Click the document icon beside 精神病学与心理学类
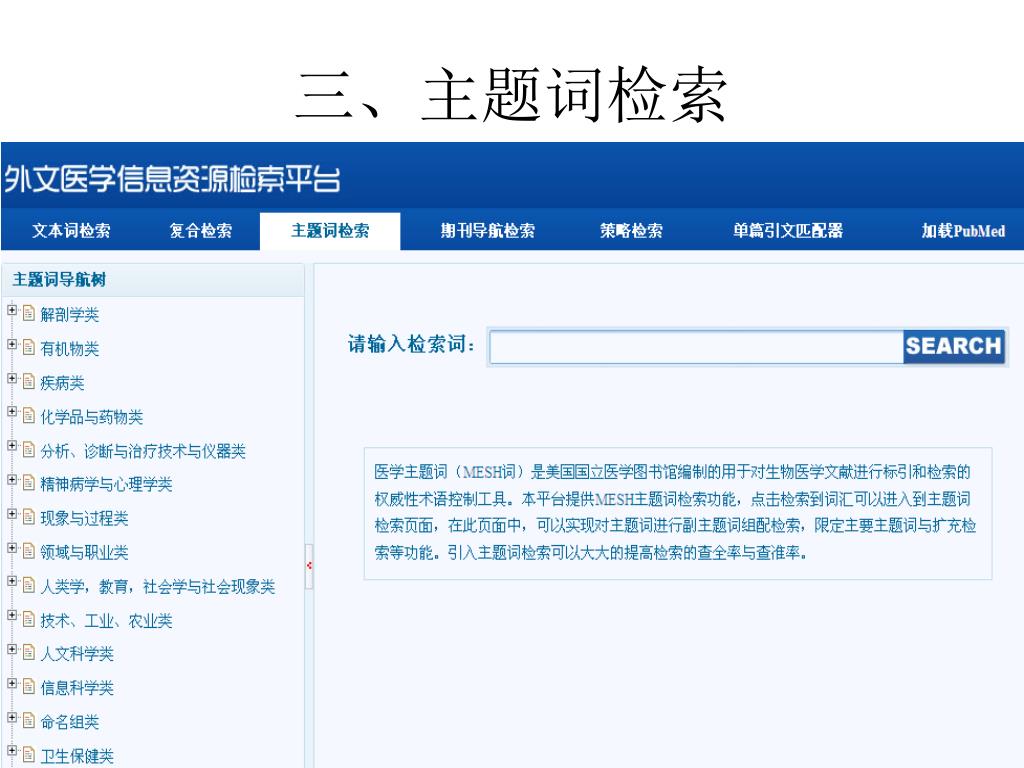1024x768 pixels. pyautogui.click(x=29, y=483)
